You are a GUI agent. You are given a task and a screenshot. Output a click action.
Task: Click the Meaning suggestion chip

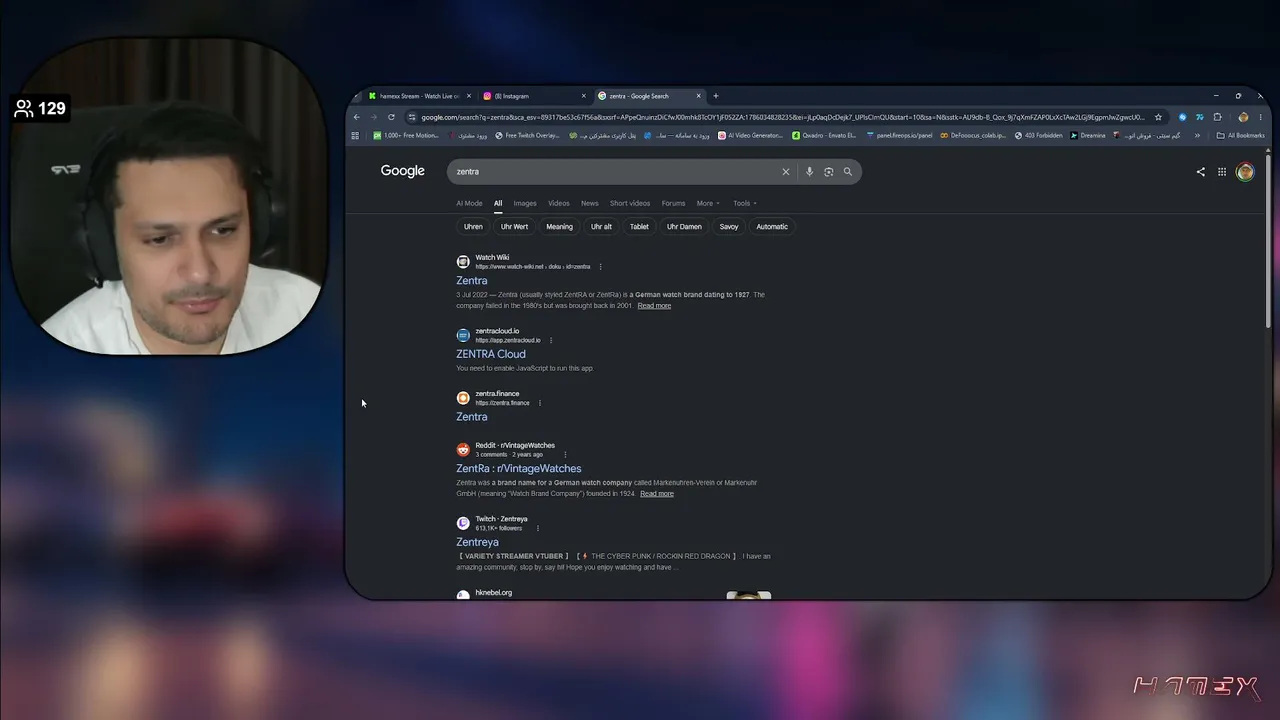pyautogui.click(x=559, y=227)
